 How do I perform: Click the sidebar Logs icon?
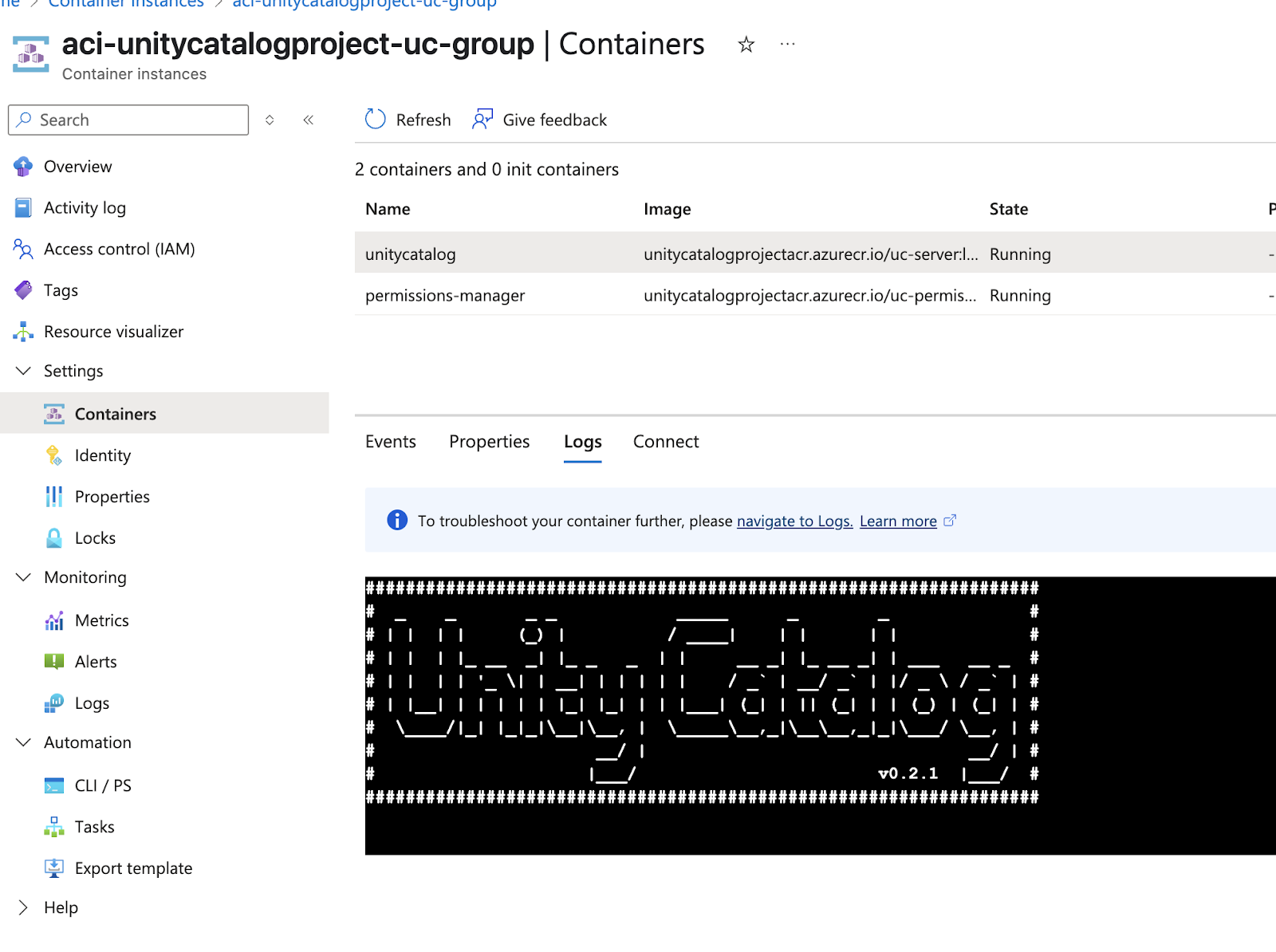click(54, 703)
